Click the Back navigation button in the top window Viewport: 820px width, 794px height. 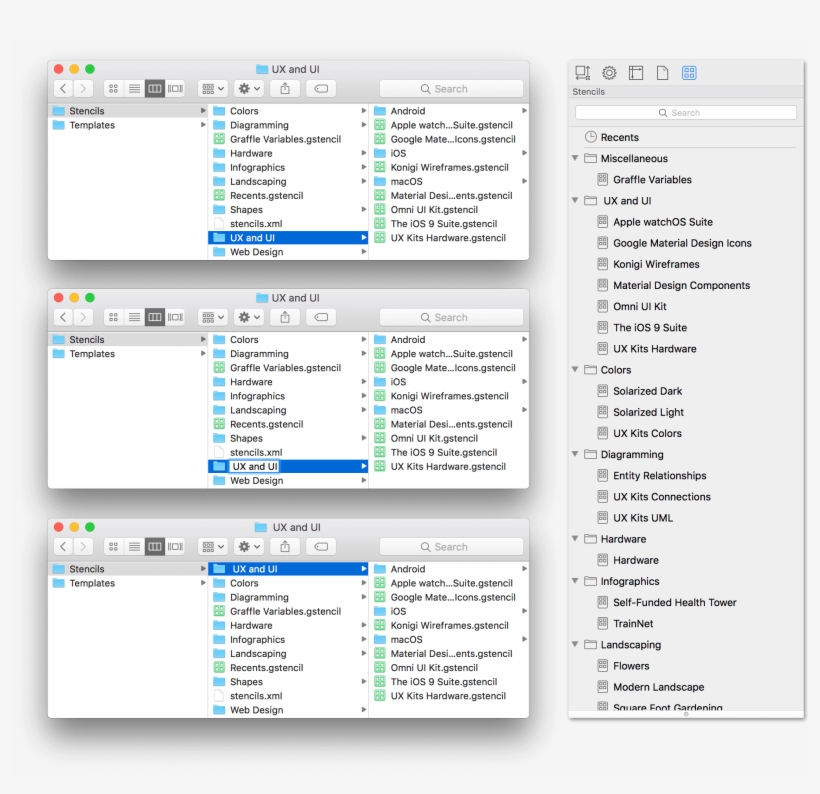click(63, 88)
